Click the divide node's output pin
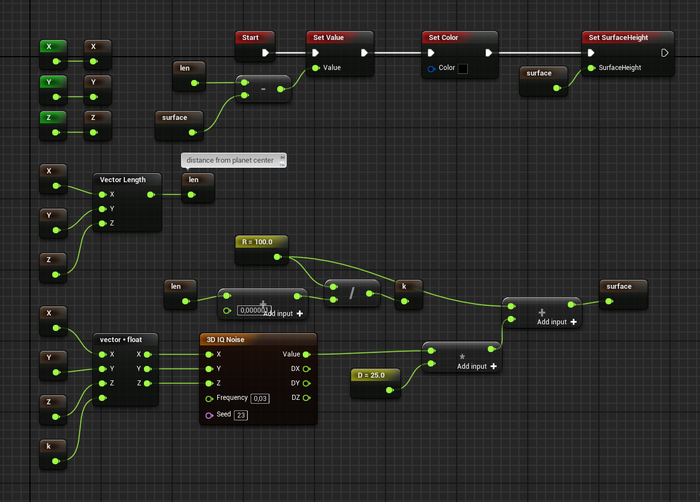Viewport: 700px width, 502px height. [369, 293]
